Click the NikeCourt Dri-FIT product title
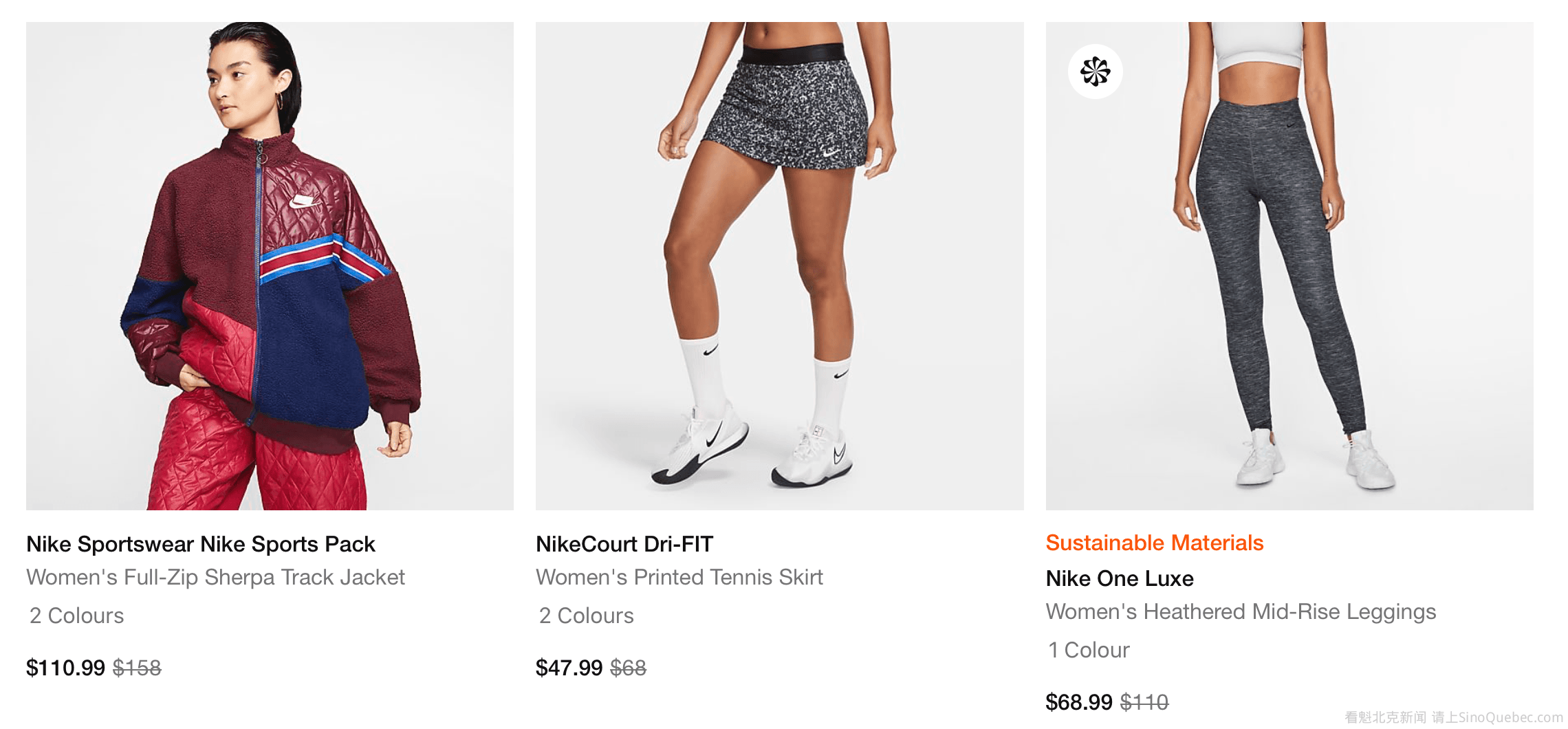The image size is (1568, 729). [624, 544]
